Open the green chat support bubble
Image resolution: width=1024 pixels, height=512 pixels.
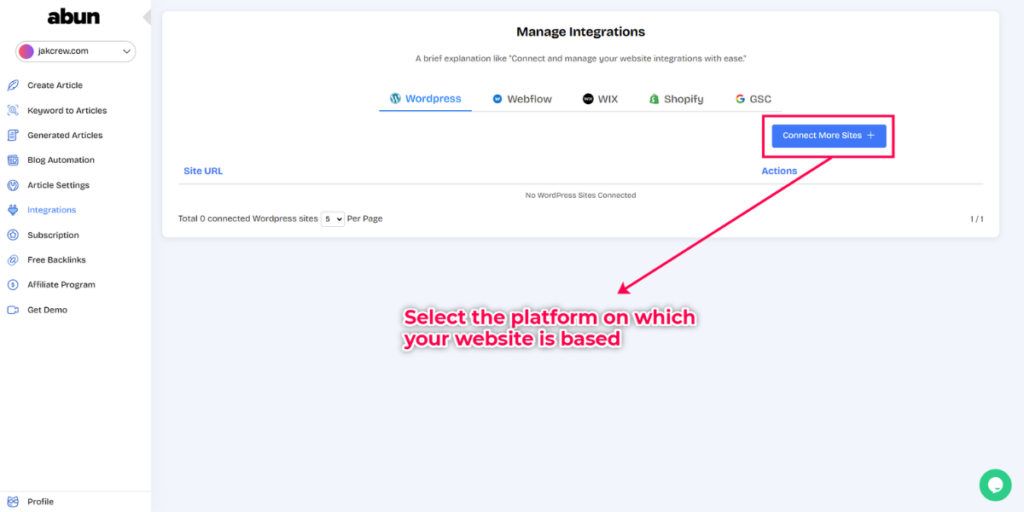[x=995, y=485]
